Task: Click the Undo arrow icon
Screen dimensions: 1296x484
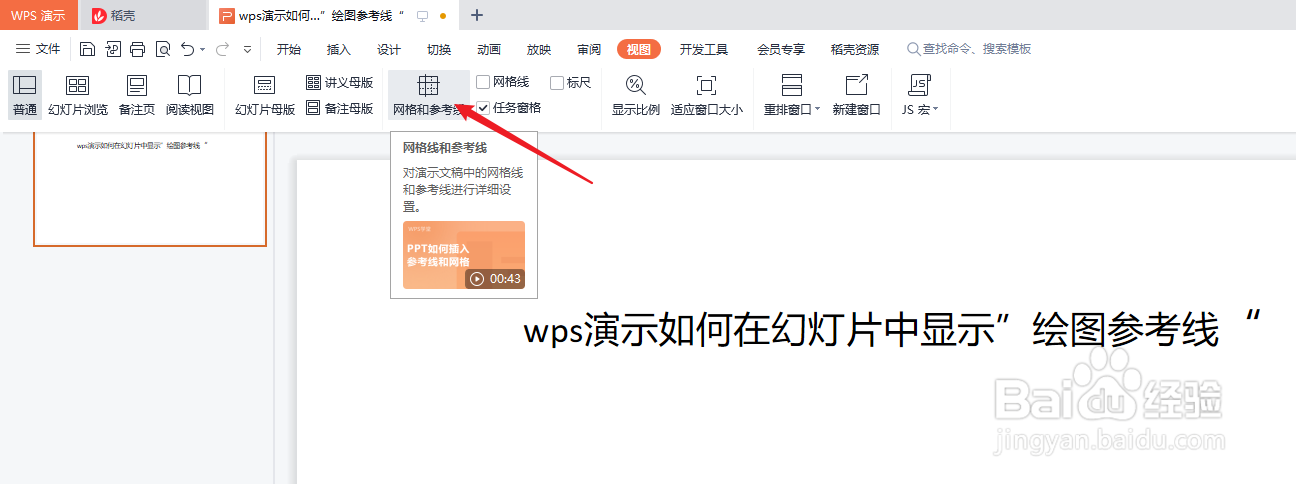Action: [187, 49]
